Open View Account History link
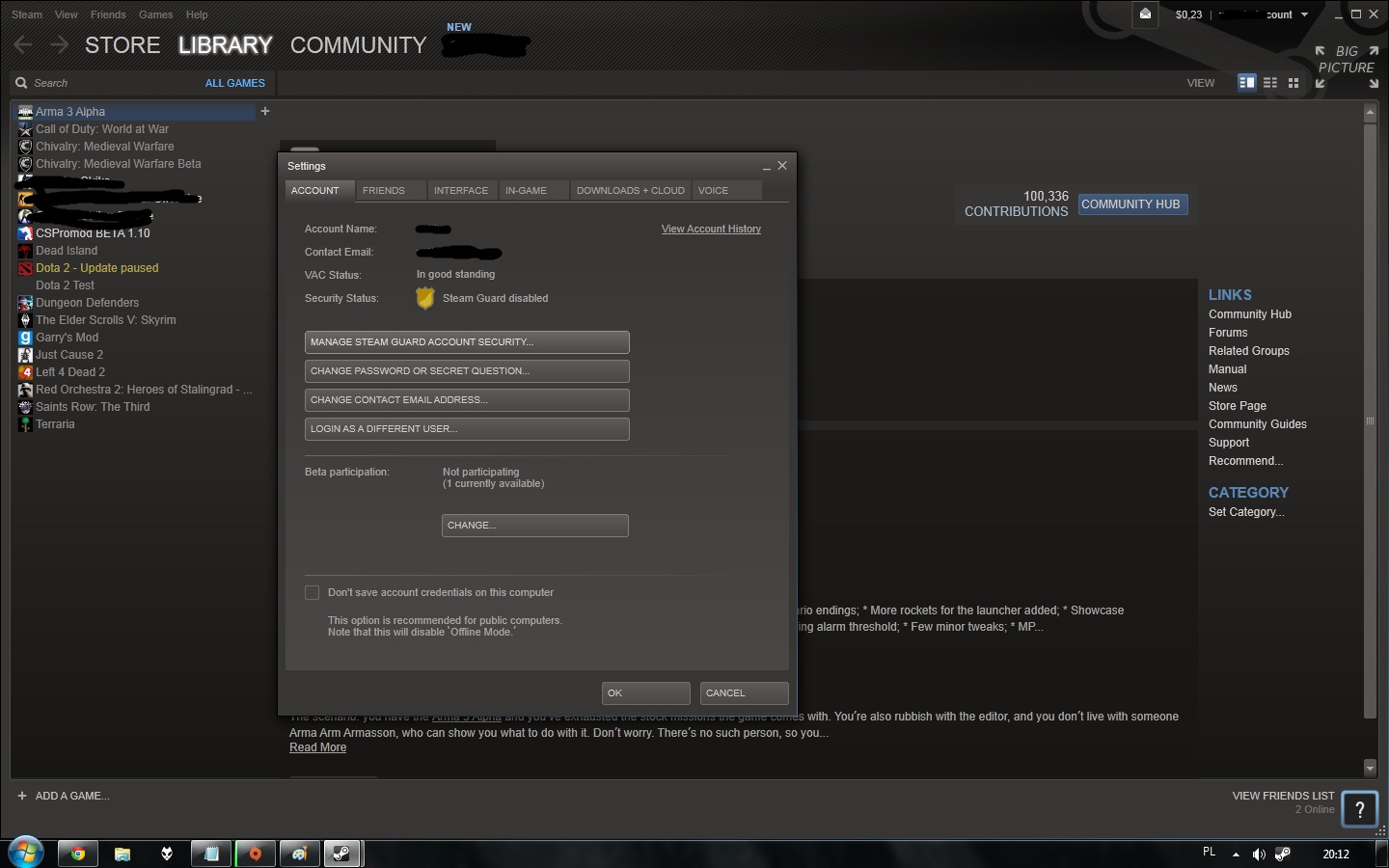The image size is (1389, 868). click(711, 229)
